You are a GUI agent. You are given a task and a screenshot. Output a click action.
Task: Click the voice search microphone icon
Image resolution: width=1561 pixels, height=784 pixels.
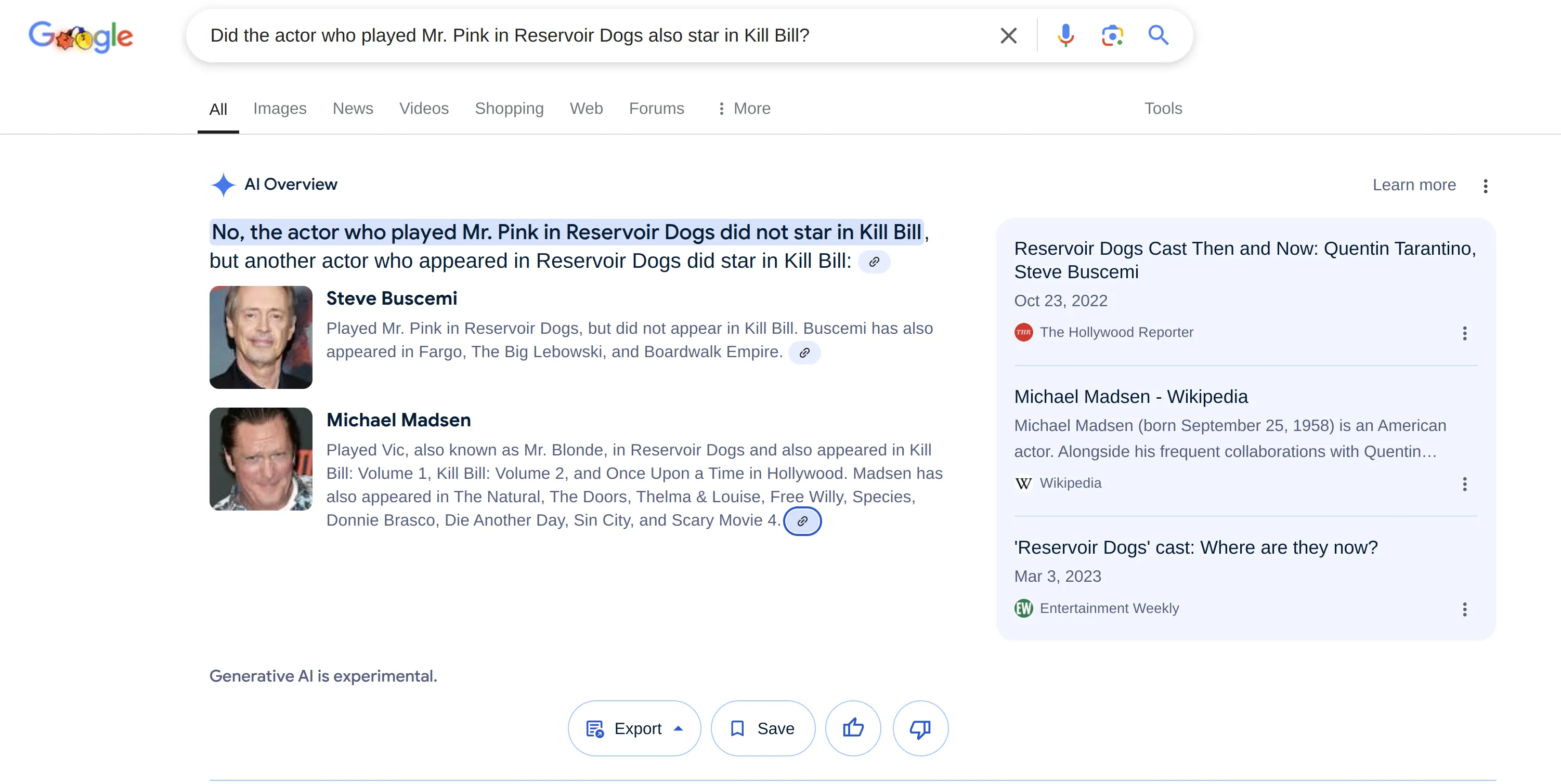pyautogui.click(x=1065, y=35)
